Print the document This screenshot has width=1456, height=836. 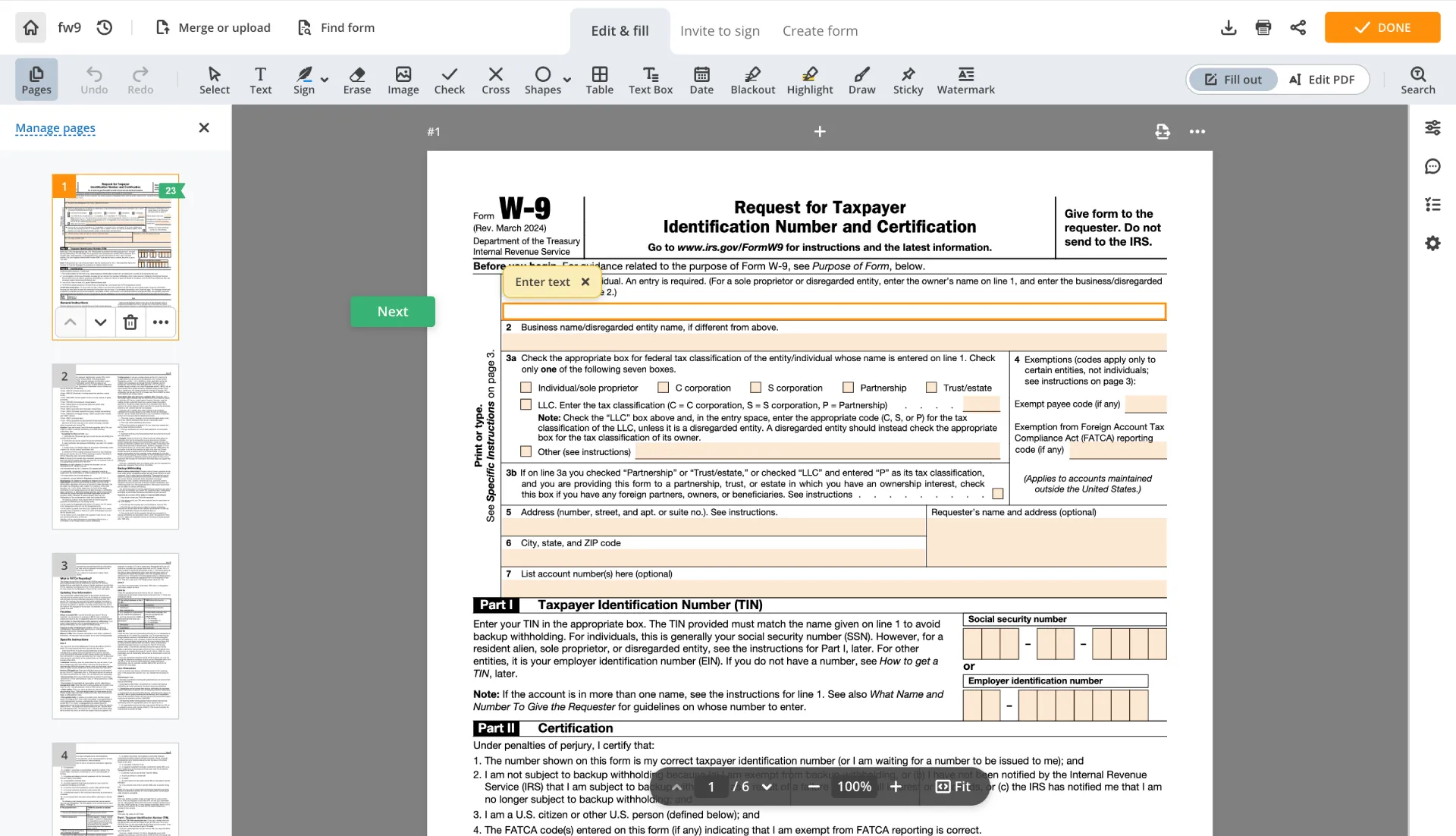(x=1263, y=27)
